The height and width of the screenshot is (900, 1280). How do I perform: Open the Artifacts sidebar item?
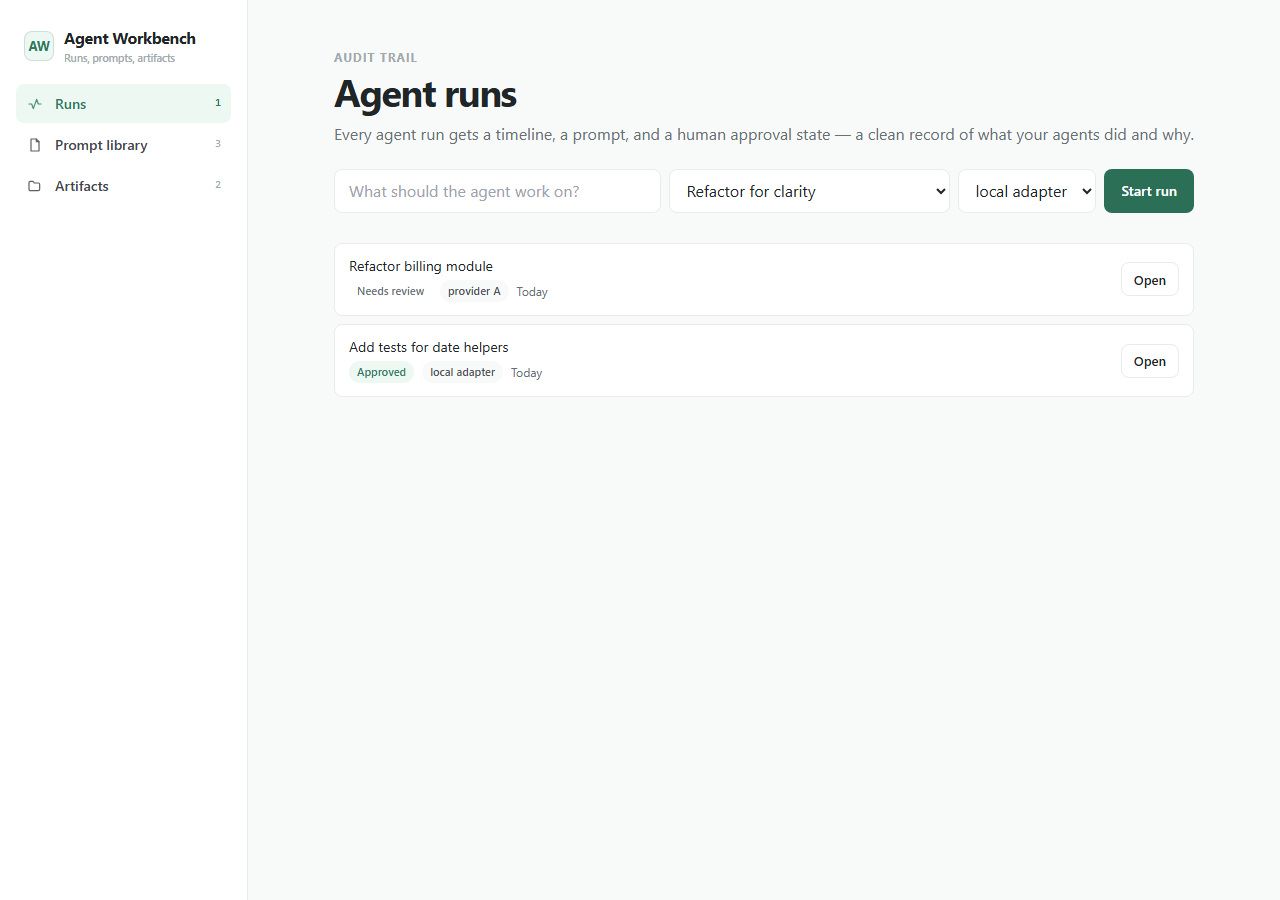pos(123,186)
